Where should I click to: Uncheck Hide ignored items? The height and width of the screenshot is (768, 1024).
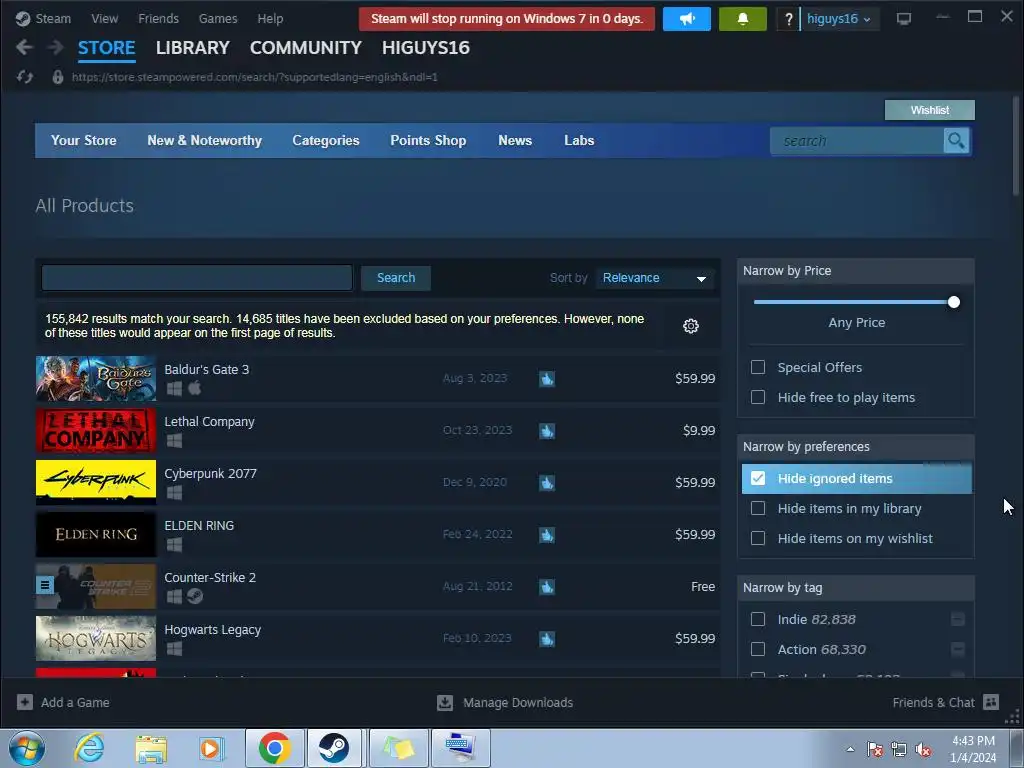point(758,478)
